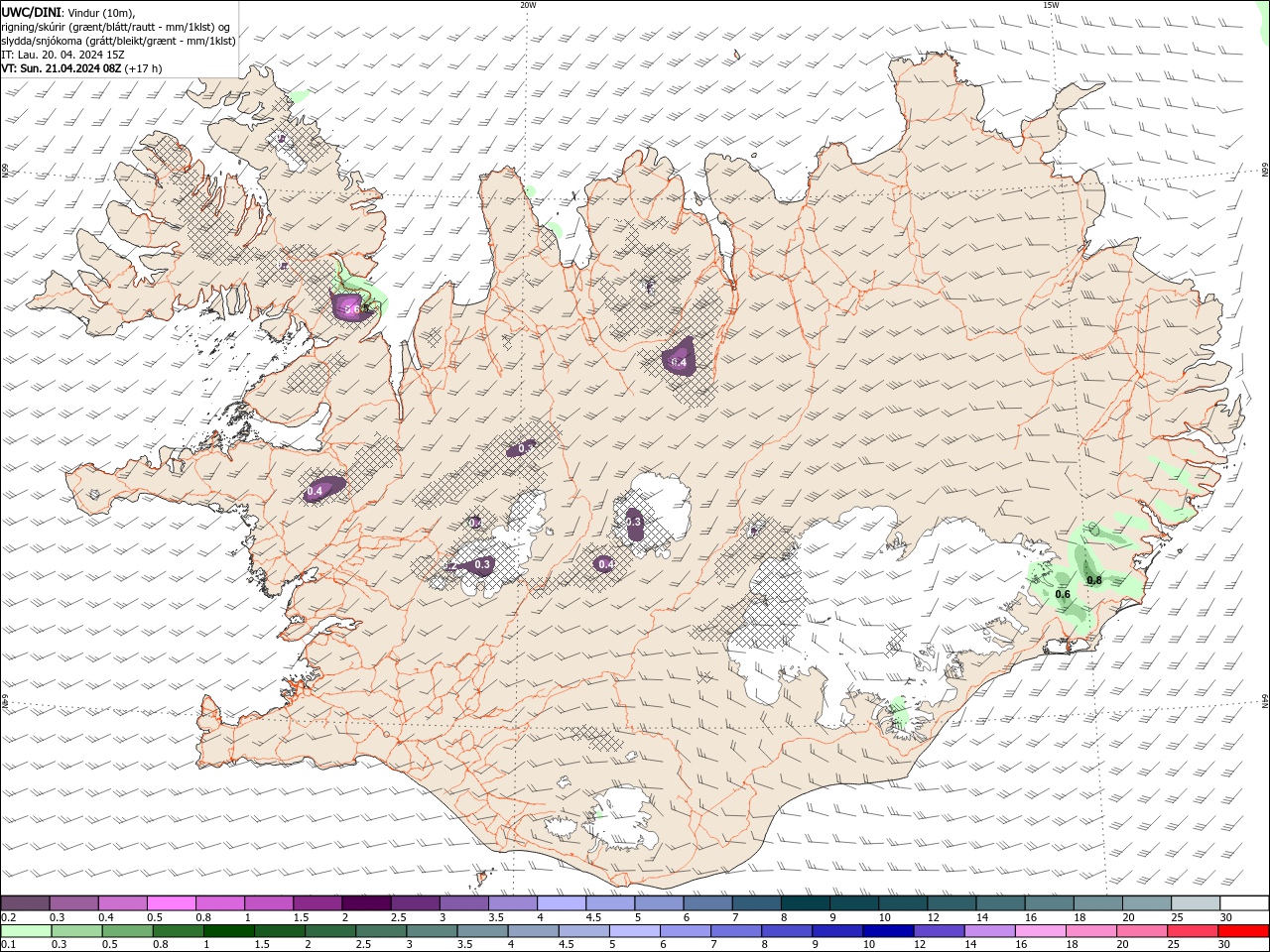Pick the snow-scale swatch starting at 16
Image resolution: width=1270 pixels, height=952 pixels.
pos(1049,903)
